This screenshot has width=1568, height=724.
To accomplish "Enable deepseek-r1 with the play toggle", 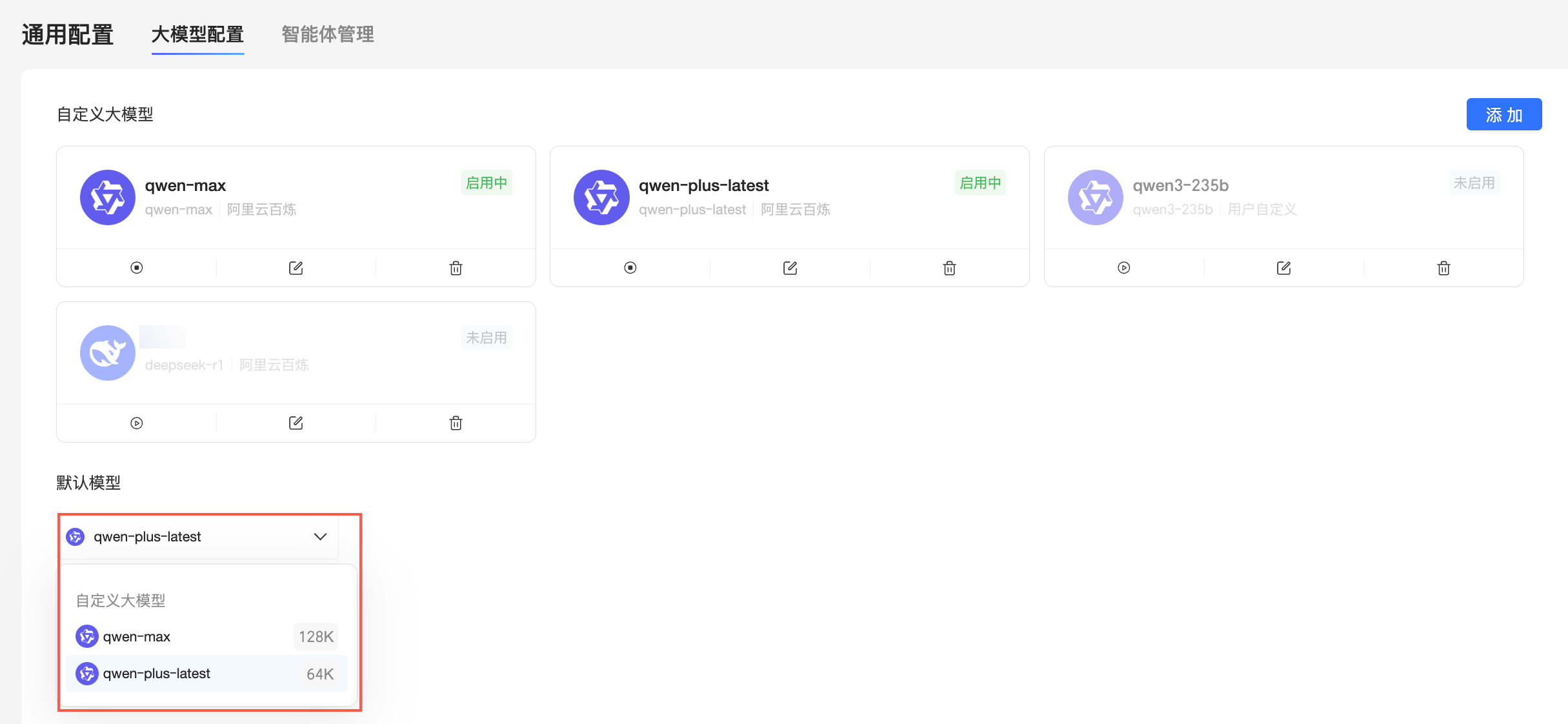I will tap(136, 423).
